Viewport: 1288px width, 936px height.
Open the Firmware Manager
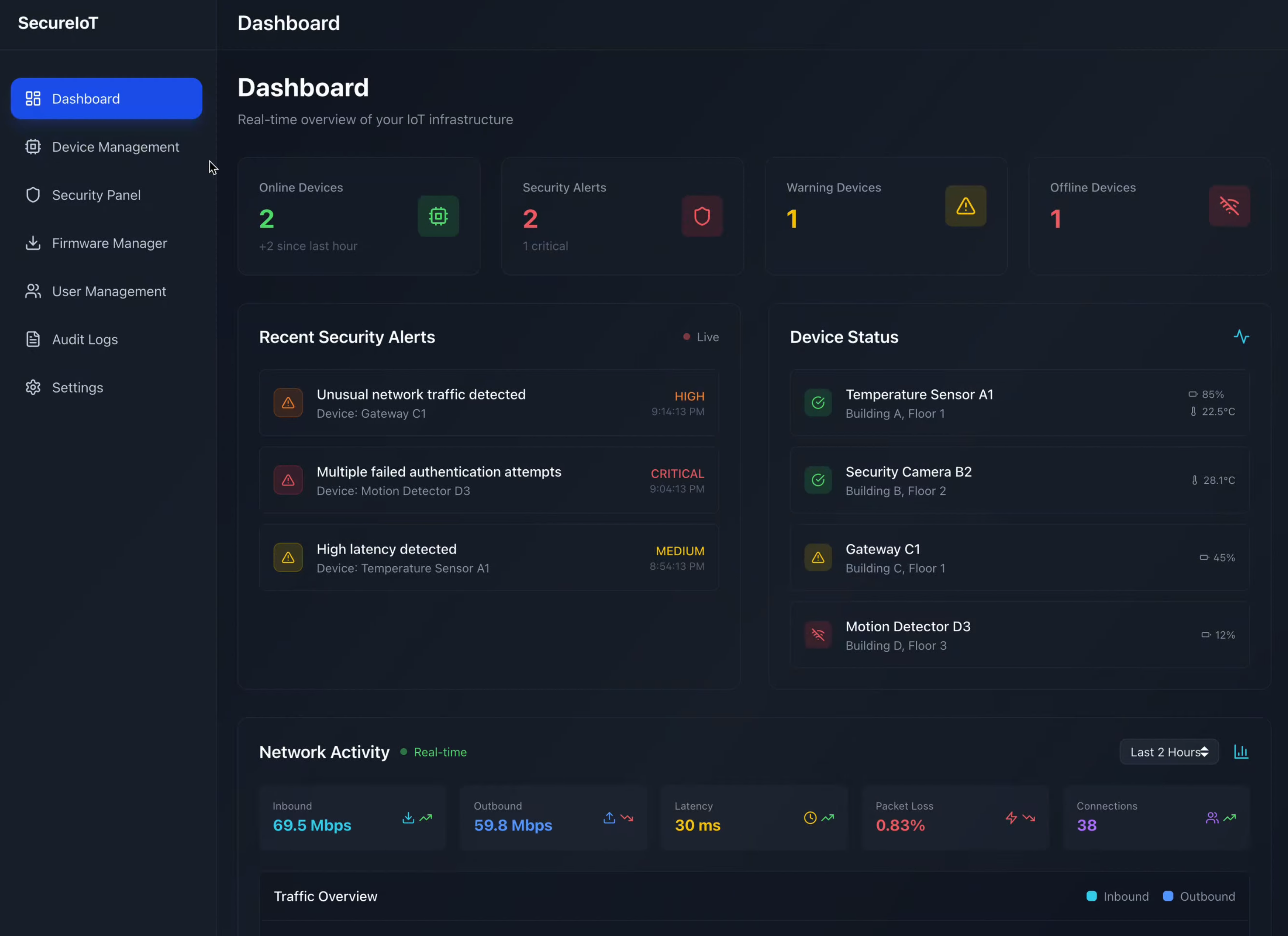pos(105,243)
